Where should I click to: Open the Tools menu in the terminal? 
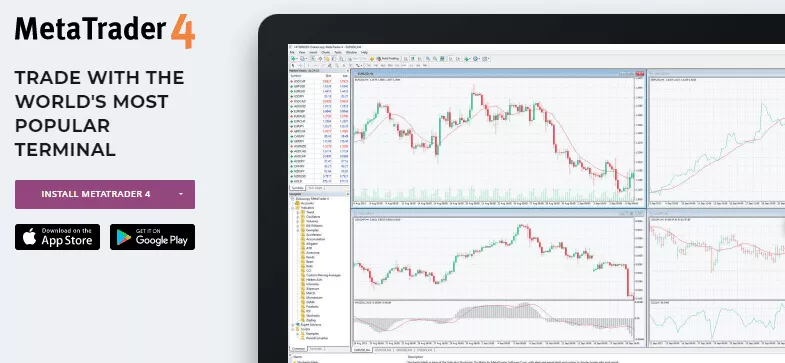(x=338, y=52)
